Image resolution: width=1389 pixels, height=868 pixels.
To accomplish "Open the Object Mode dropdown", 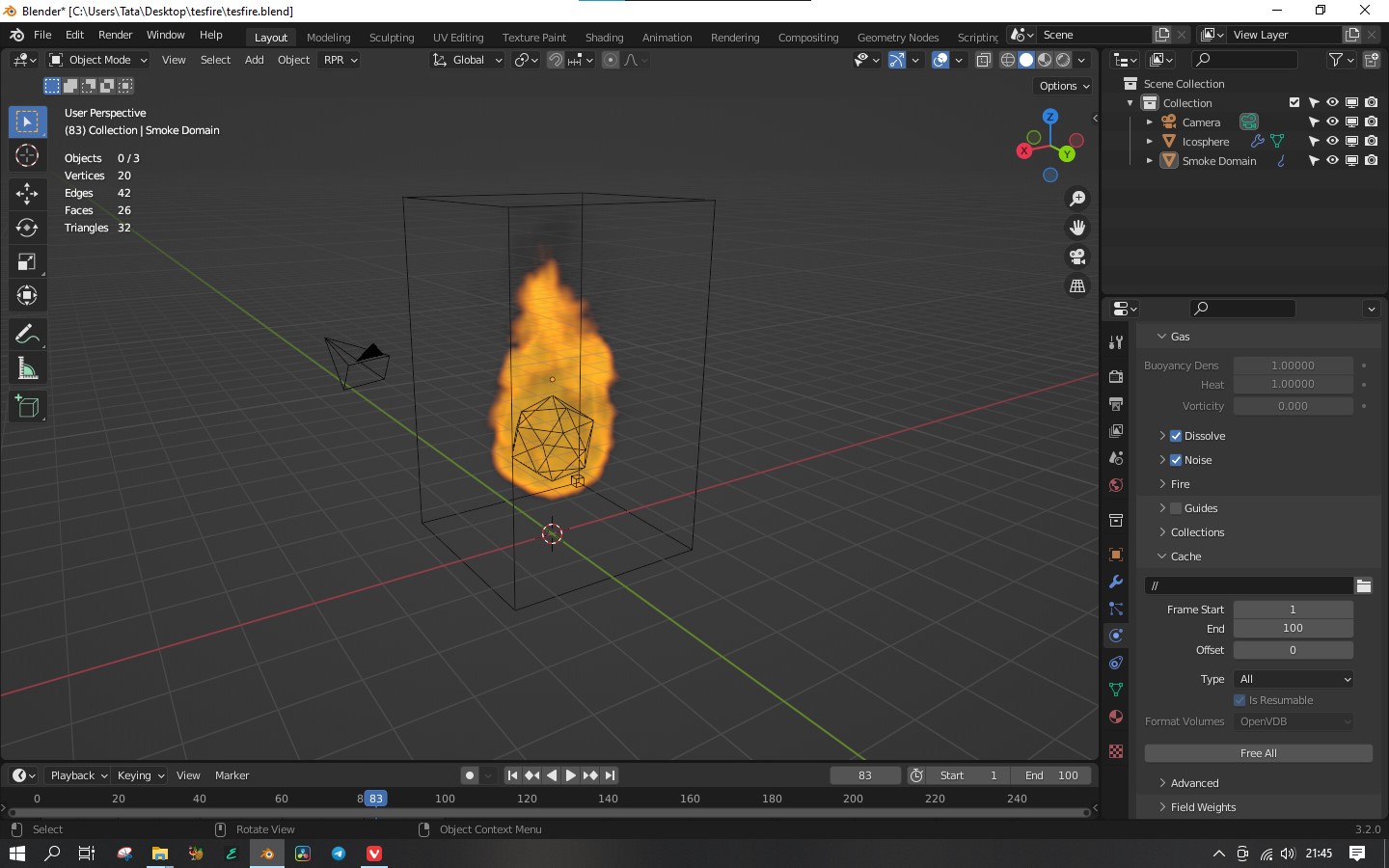I will click(98, 60).
